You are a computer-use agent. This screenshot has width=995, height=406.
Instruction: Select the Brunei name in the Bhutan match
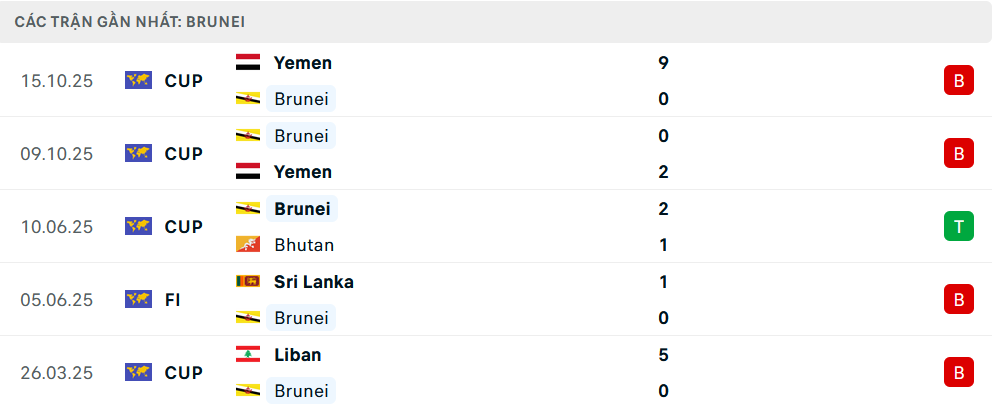(x=302, y=209)
